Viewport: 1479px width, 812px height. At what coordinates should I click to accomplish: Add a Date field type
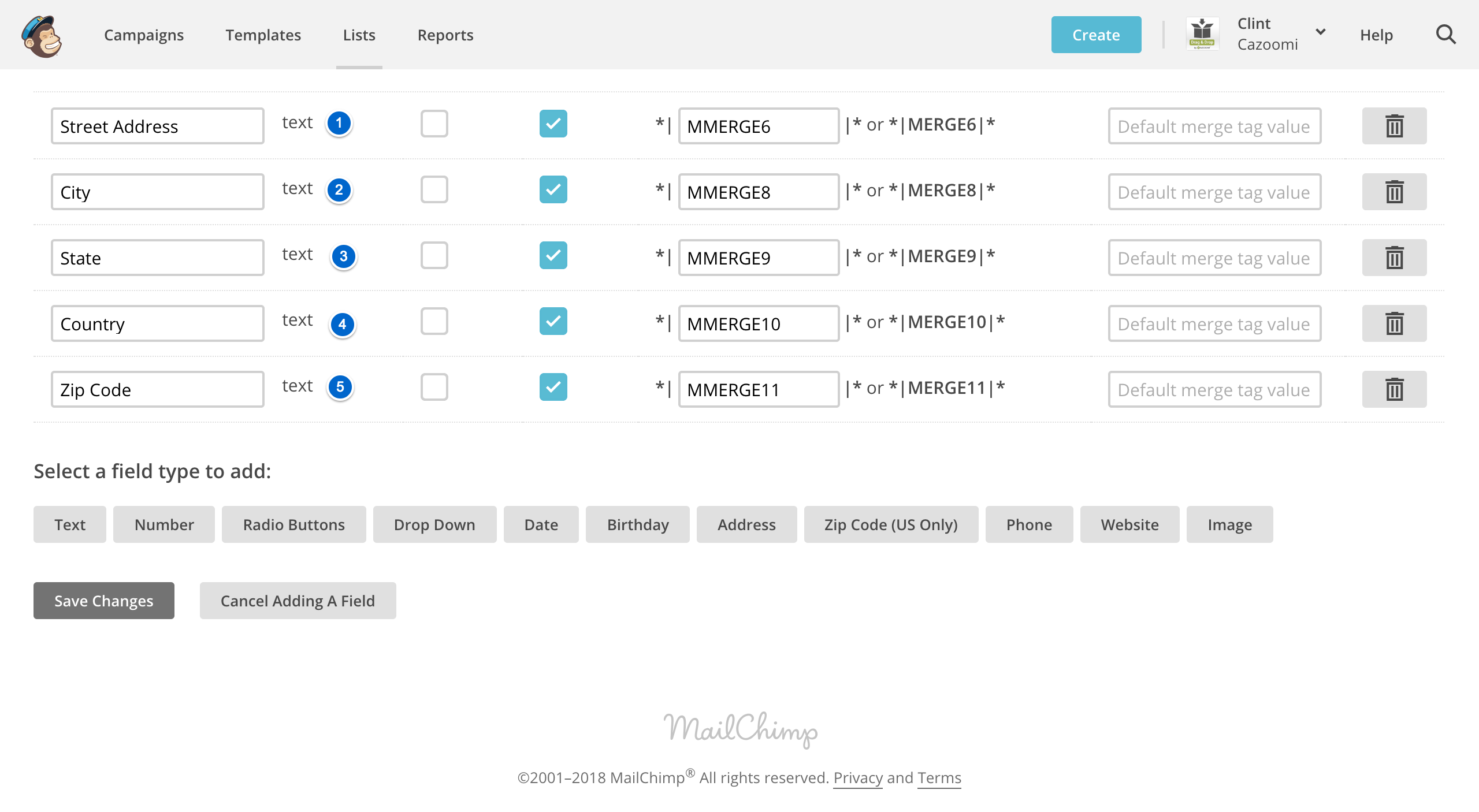(541, 524)
